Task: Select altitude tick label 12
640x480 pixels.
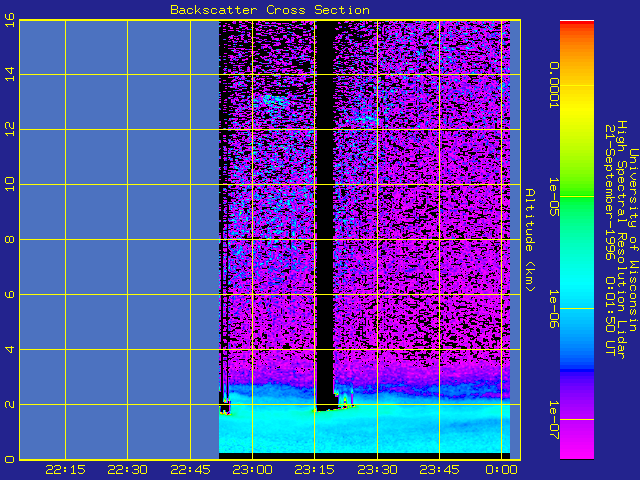Action: 10,129
